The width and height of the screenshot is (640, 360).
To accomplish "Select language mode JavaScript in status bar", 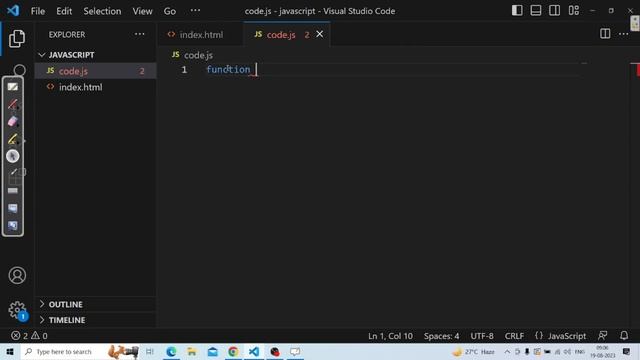I will click(567, 336).
